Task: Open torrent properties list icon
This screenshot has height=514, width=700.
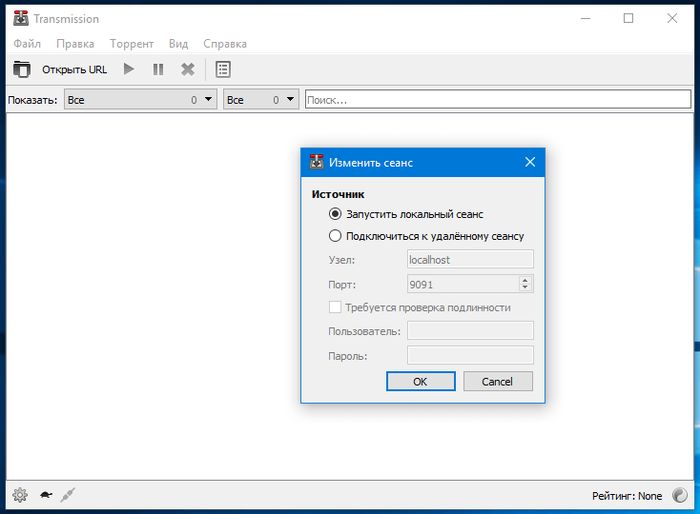Action: (x=223, y=69)
